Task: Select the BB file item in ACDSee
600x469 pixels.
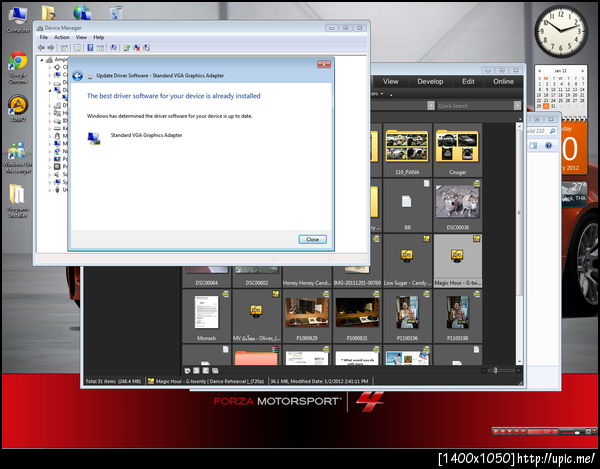Action: (407, 205)
